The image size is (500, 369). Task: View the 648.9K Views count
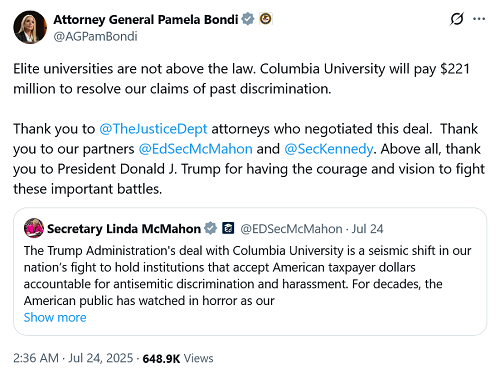(178, 358)
